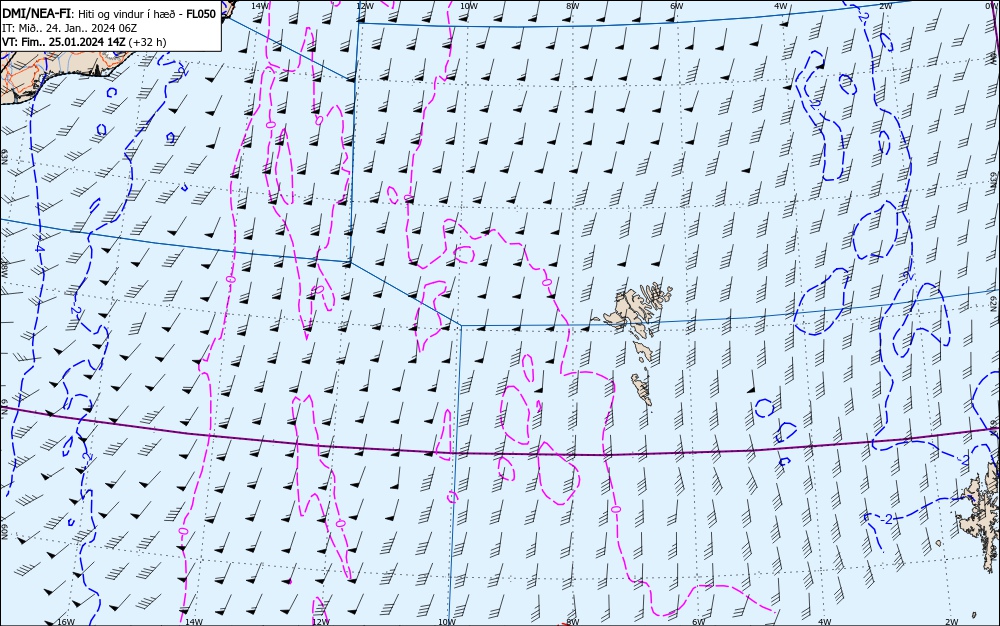Click the 2W longitude label on the bottom edge

tap(952, 622)
